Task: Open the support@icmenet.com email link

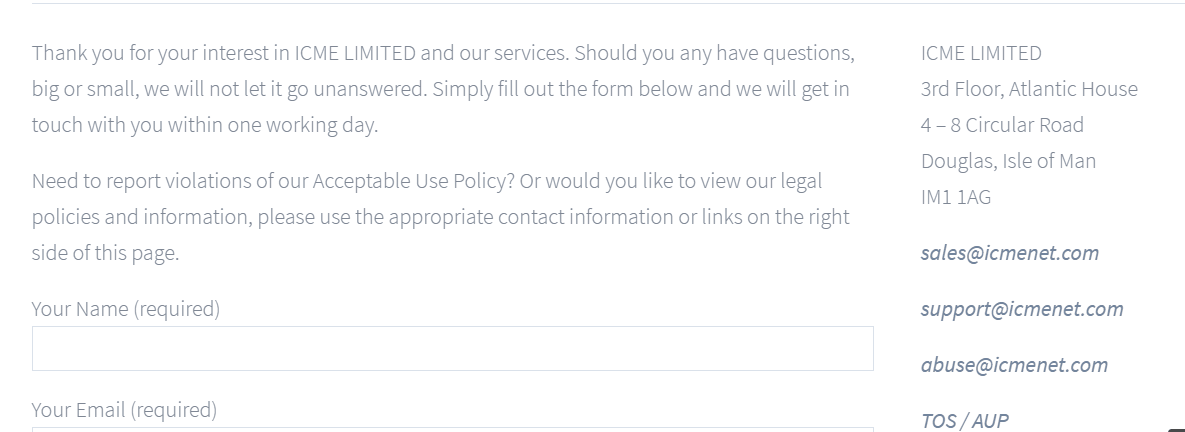Action: [1022, 309]
